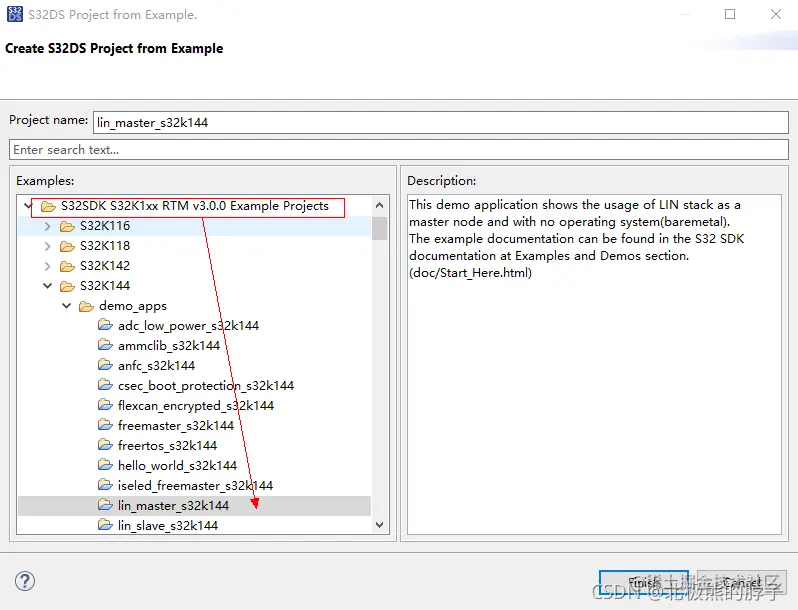Maximize the S32DS dialog window
The image size is (798, 610).
(730, 14)
